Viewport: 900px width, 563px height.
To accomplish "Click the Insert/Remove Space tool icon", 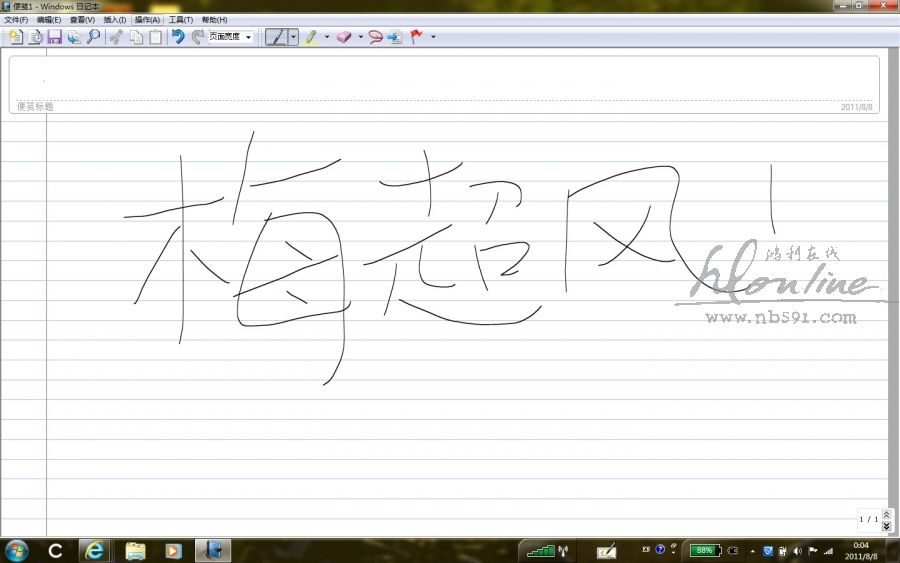I will [395, 37].
